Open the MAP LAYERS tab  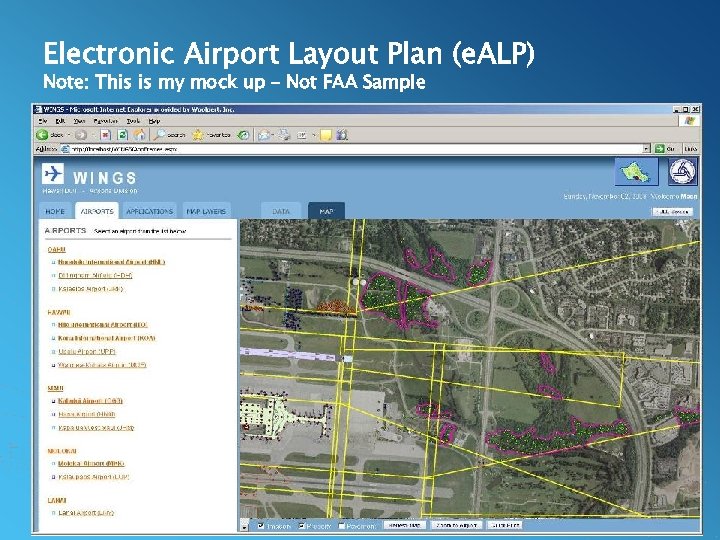pos(206,211)
